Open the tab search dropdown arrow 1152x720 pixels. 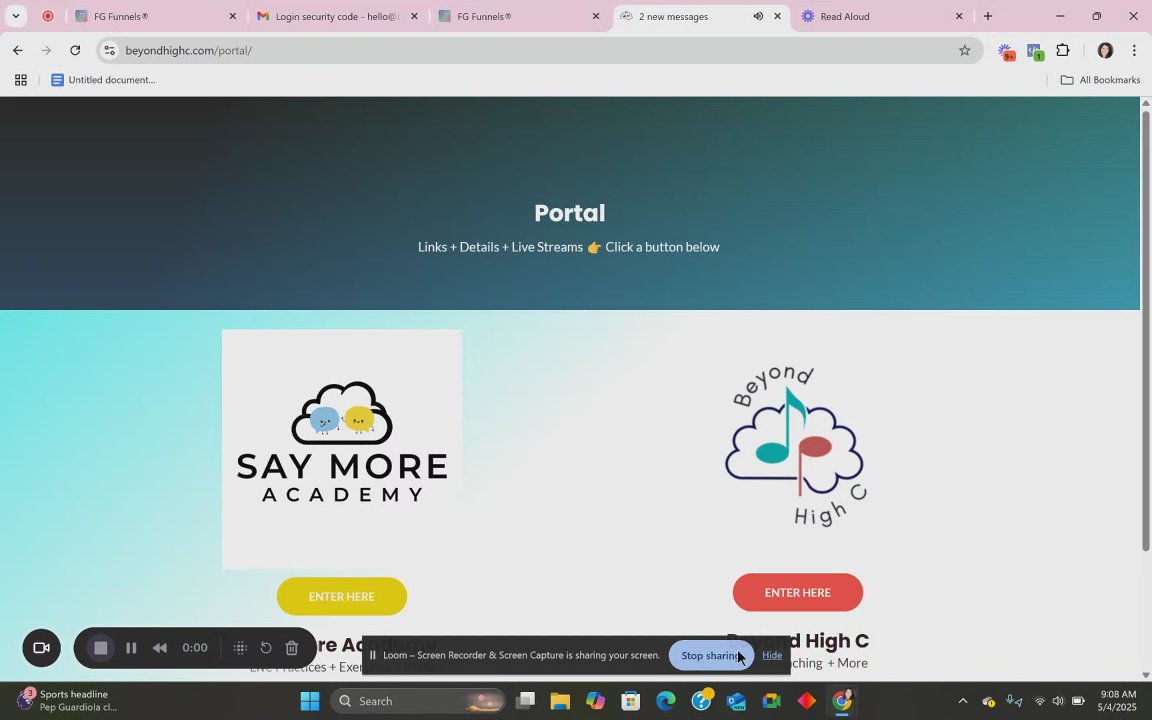click(15, 16)
